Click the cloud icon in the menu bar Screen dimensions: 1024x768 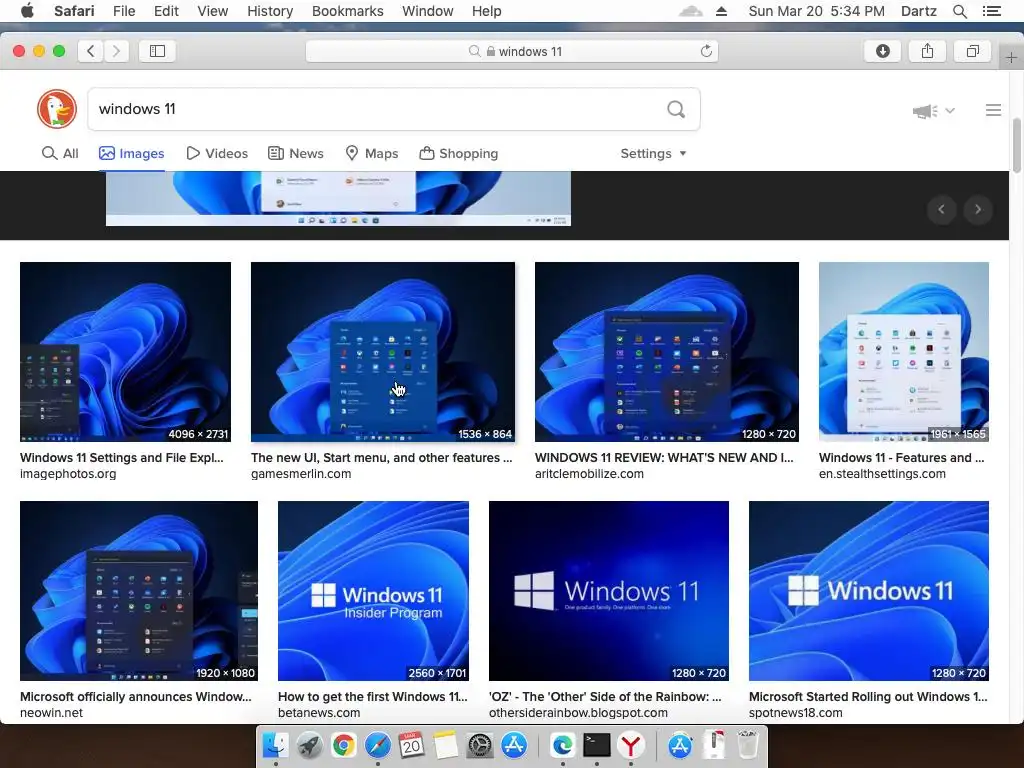690,11
